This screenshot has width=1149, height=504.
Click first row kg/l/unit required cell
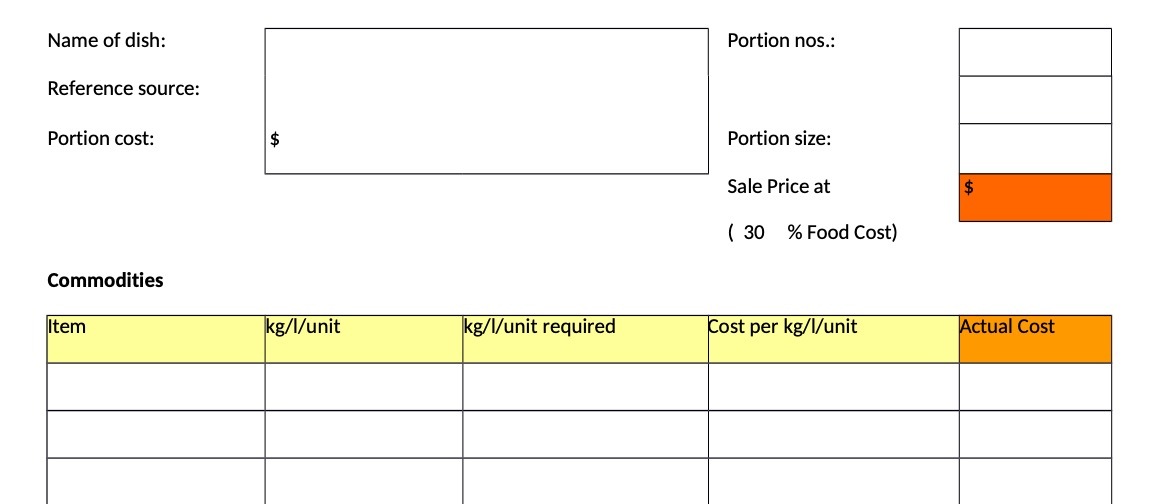tap(585, 387)
